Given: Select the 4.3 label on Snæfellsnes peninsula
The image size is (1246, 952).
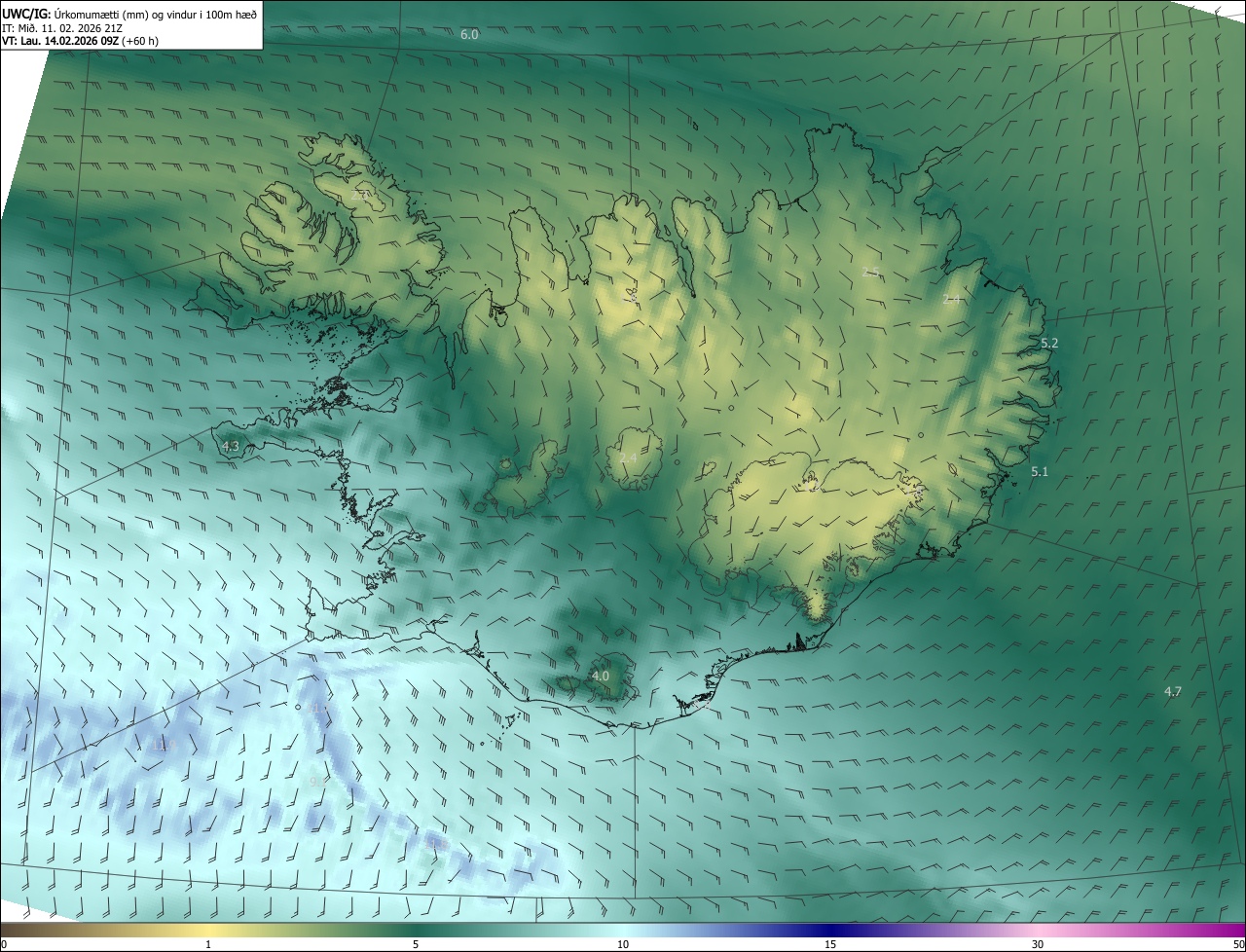Looking at the screenshot, I should 231,447.
